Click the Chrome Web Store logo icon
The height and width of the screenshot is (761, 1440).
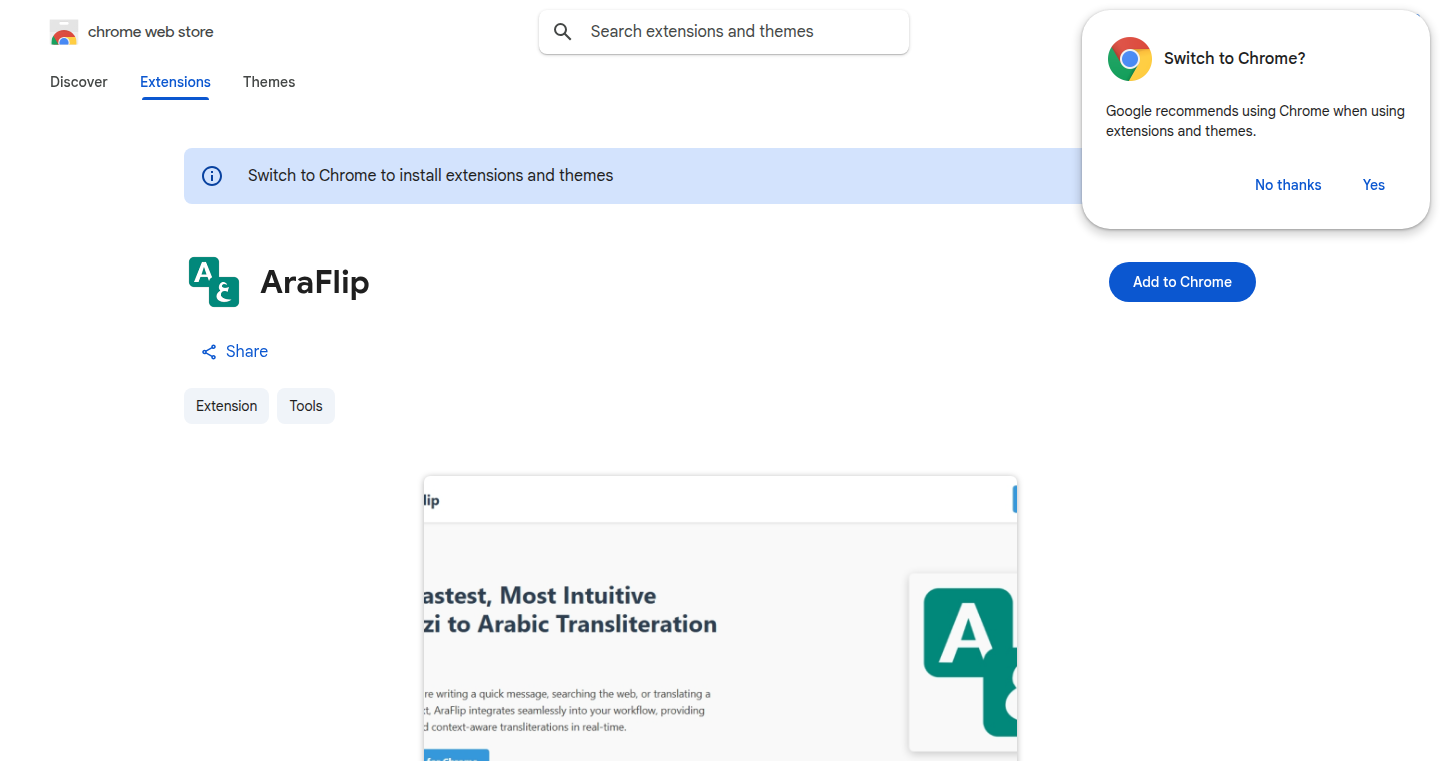tap(64, 32)
